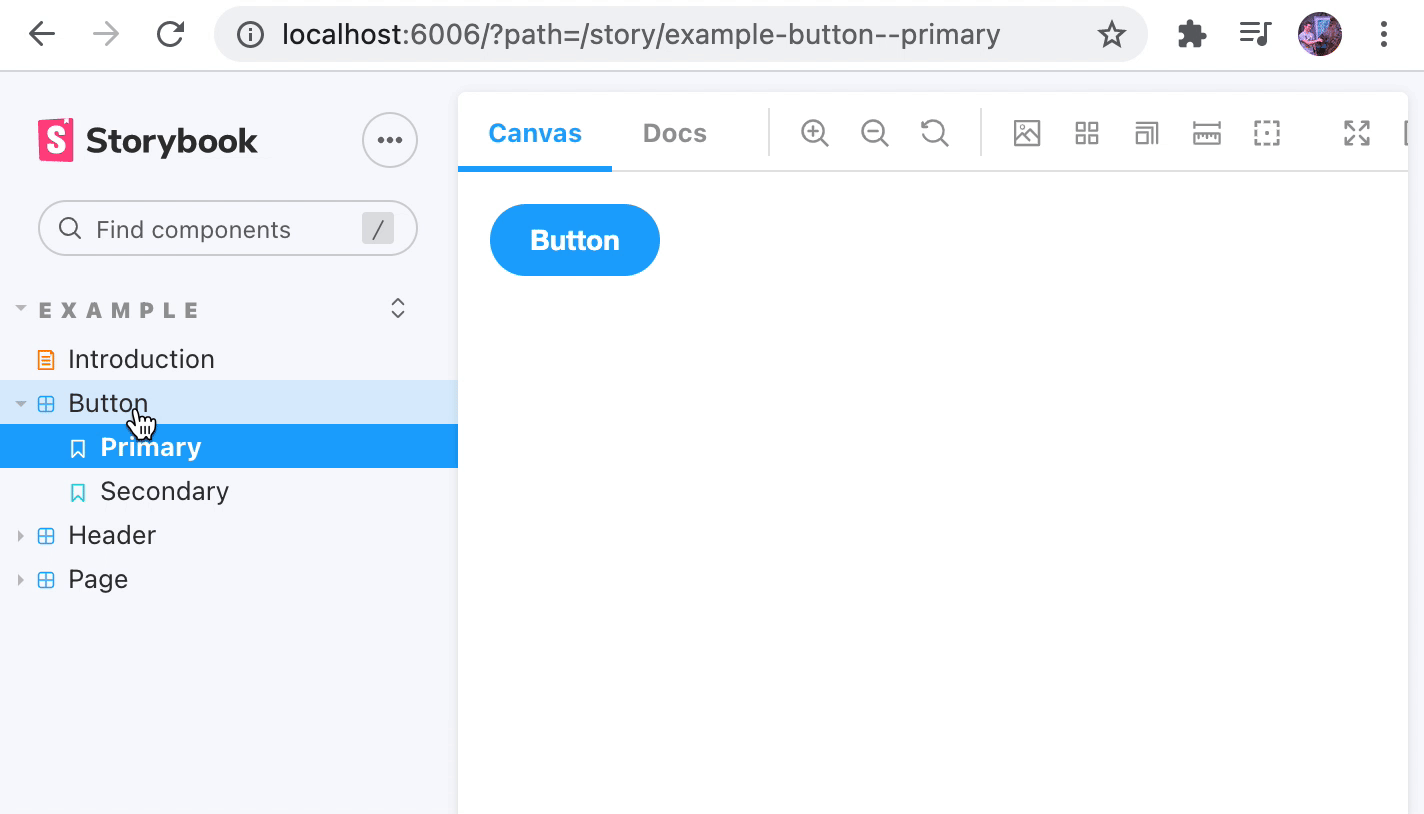The width and height of the screenshot is (1424, 814).
Task: Enable the measure tool
Action: [x=1206, y=132]
